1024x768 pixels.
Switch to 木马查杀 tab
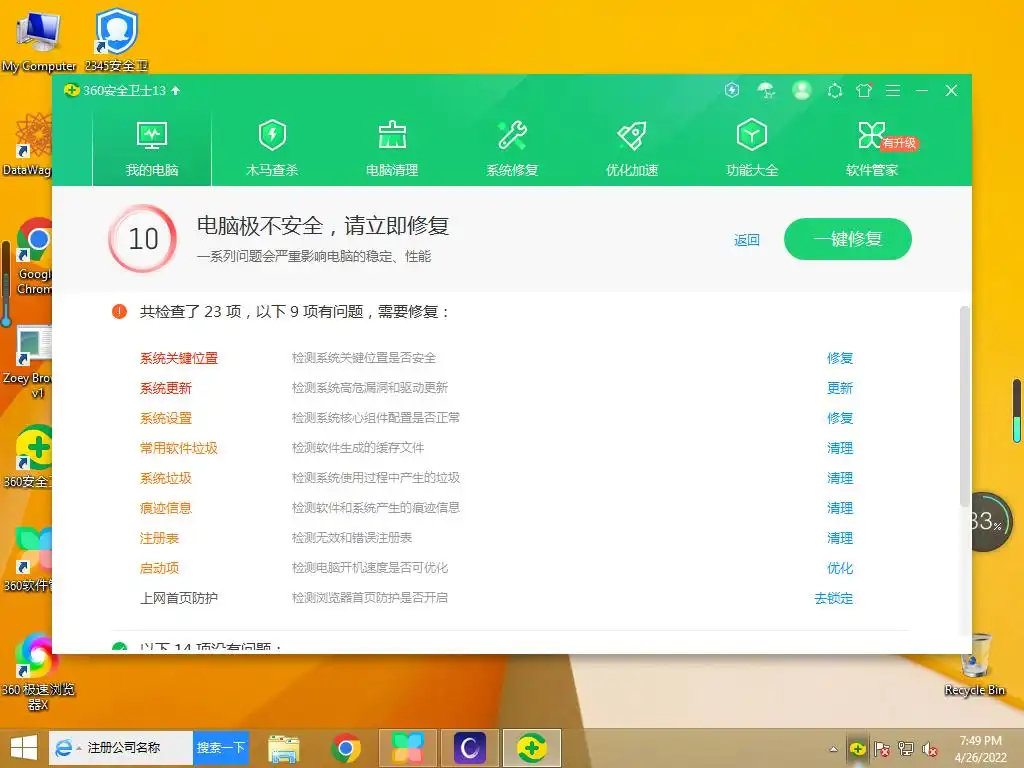(272, 149)
